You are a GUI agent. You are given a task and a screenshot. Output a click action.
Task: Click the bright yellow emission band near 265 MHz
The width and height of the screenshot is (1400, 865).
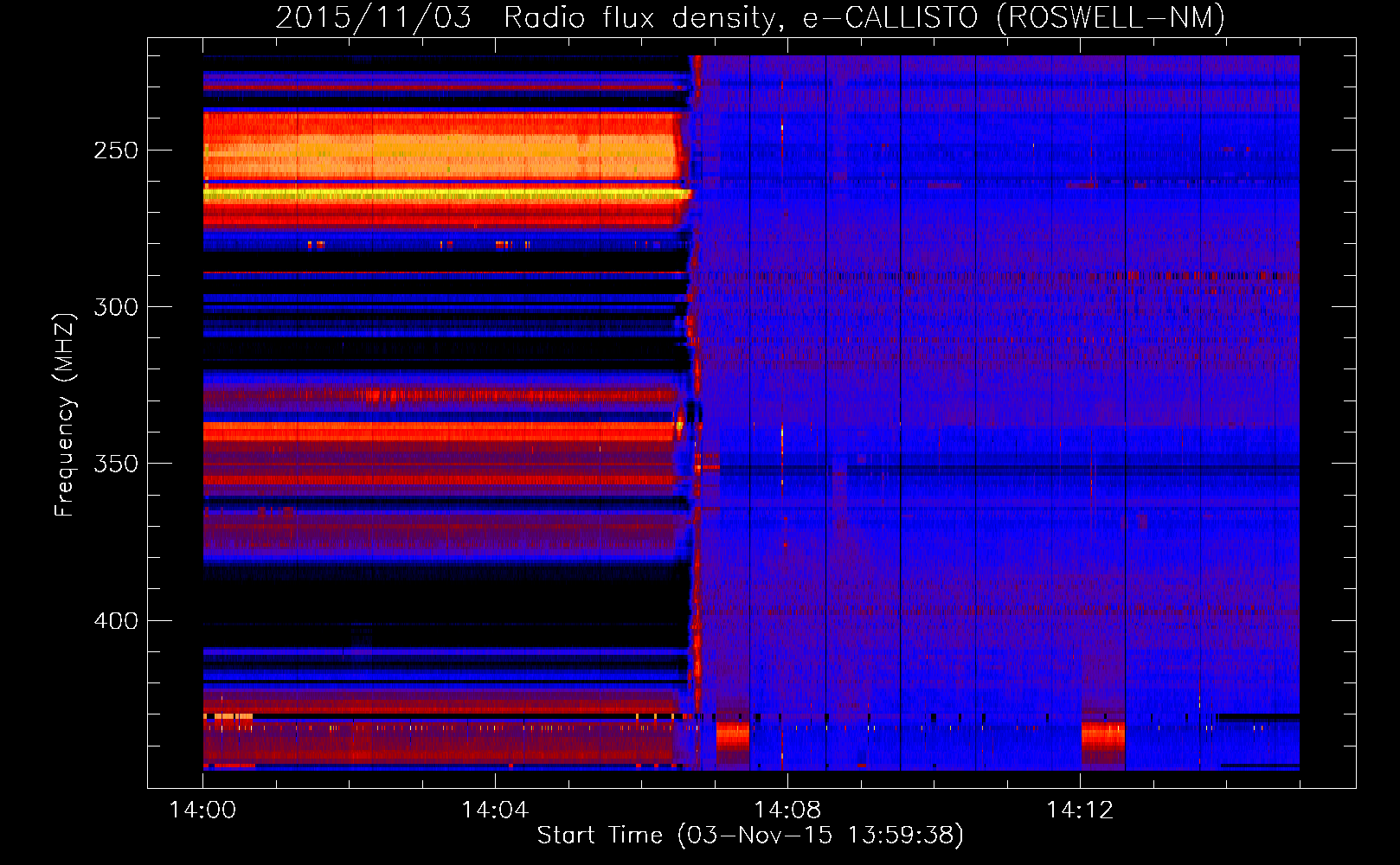pos(447,195)
